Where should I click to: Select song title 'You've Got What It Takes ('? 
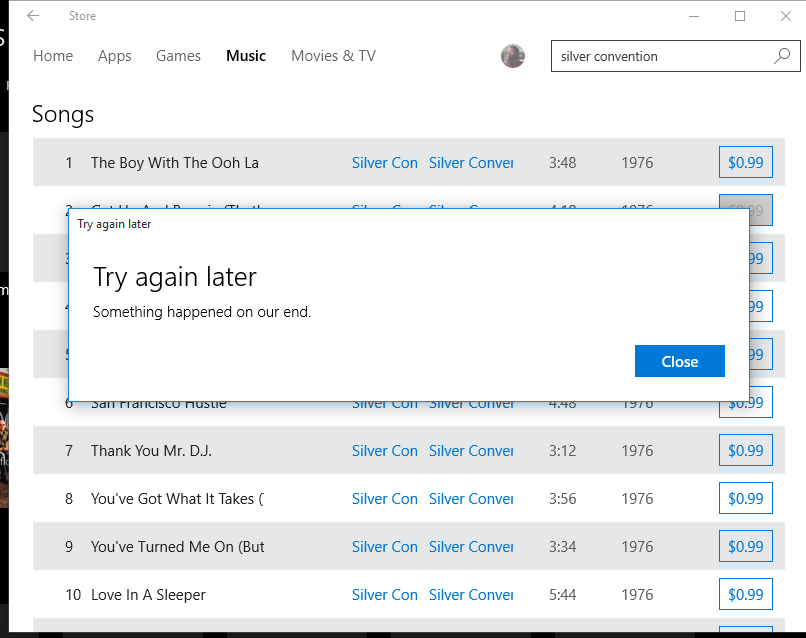[x=177, y=498]
